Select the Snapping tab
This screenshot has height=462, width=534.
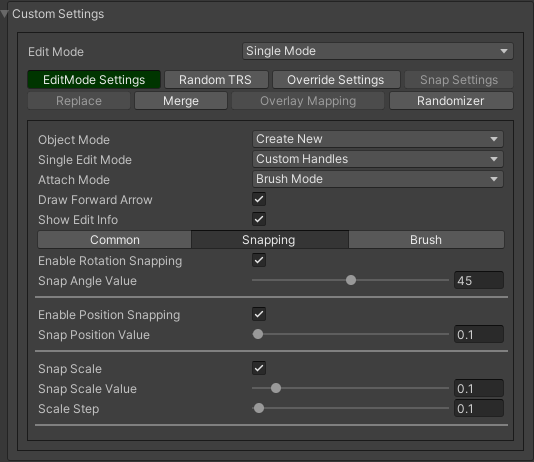pos(270,240)
